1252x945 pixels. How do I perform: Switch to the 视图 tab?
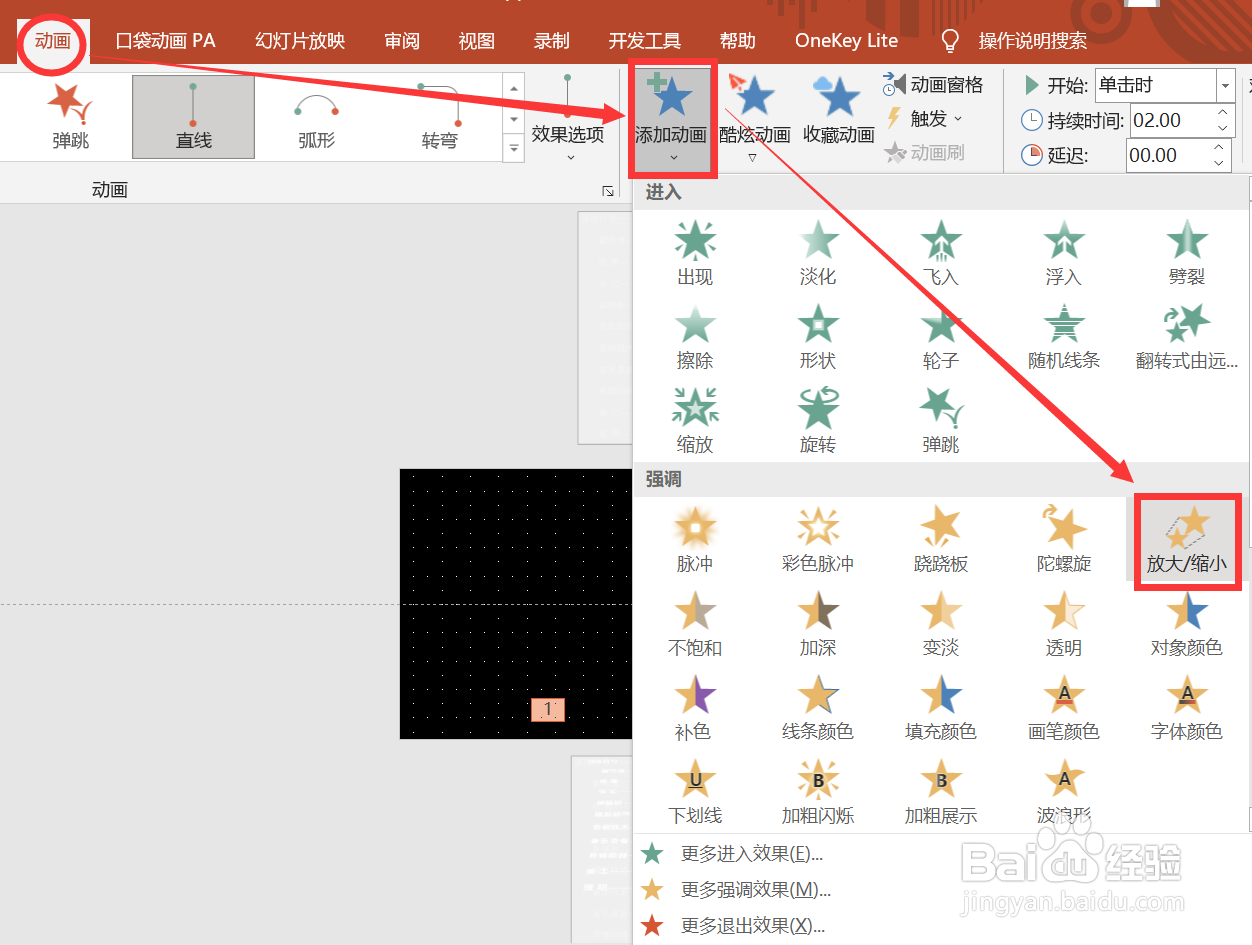pyautogui.click(x=477, y=41)
